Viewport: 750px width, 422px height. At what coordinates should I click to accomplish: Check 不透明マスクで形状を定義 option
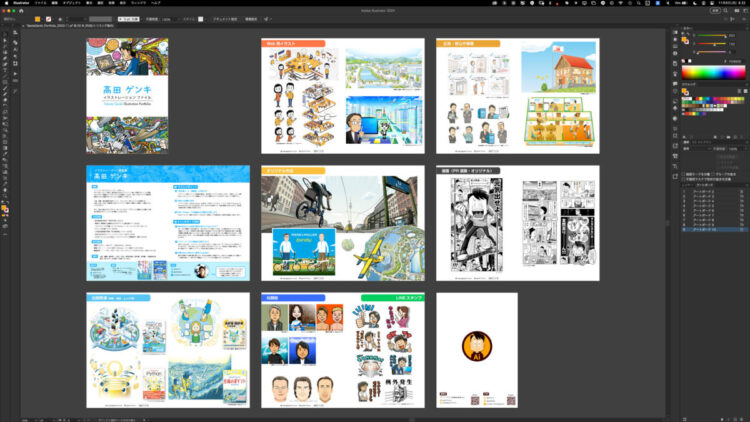(681, 180)
